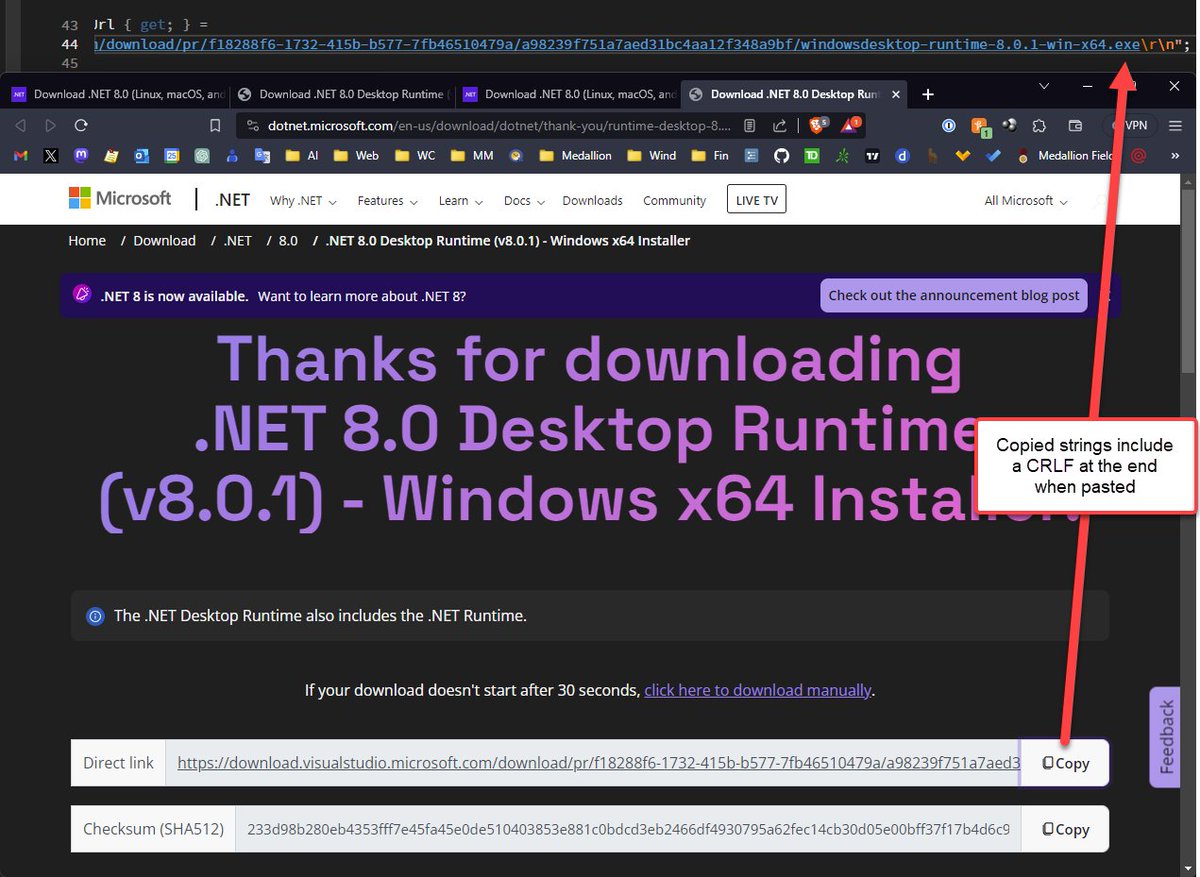Viewport: 1200px width, 877px height.
Task: Expand the Learn dropdown menu
Action: (x=461, y=201)
